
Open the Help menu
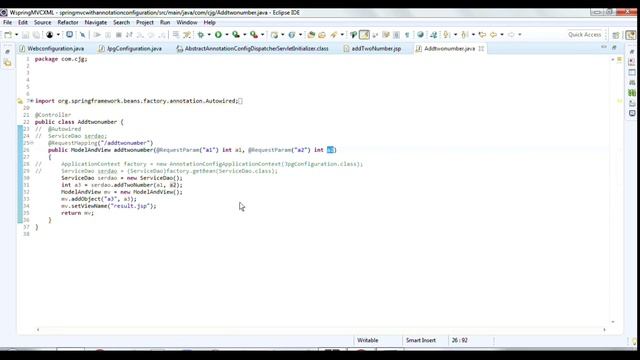point(209,22)
